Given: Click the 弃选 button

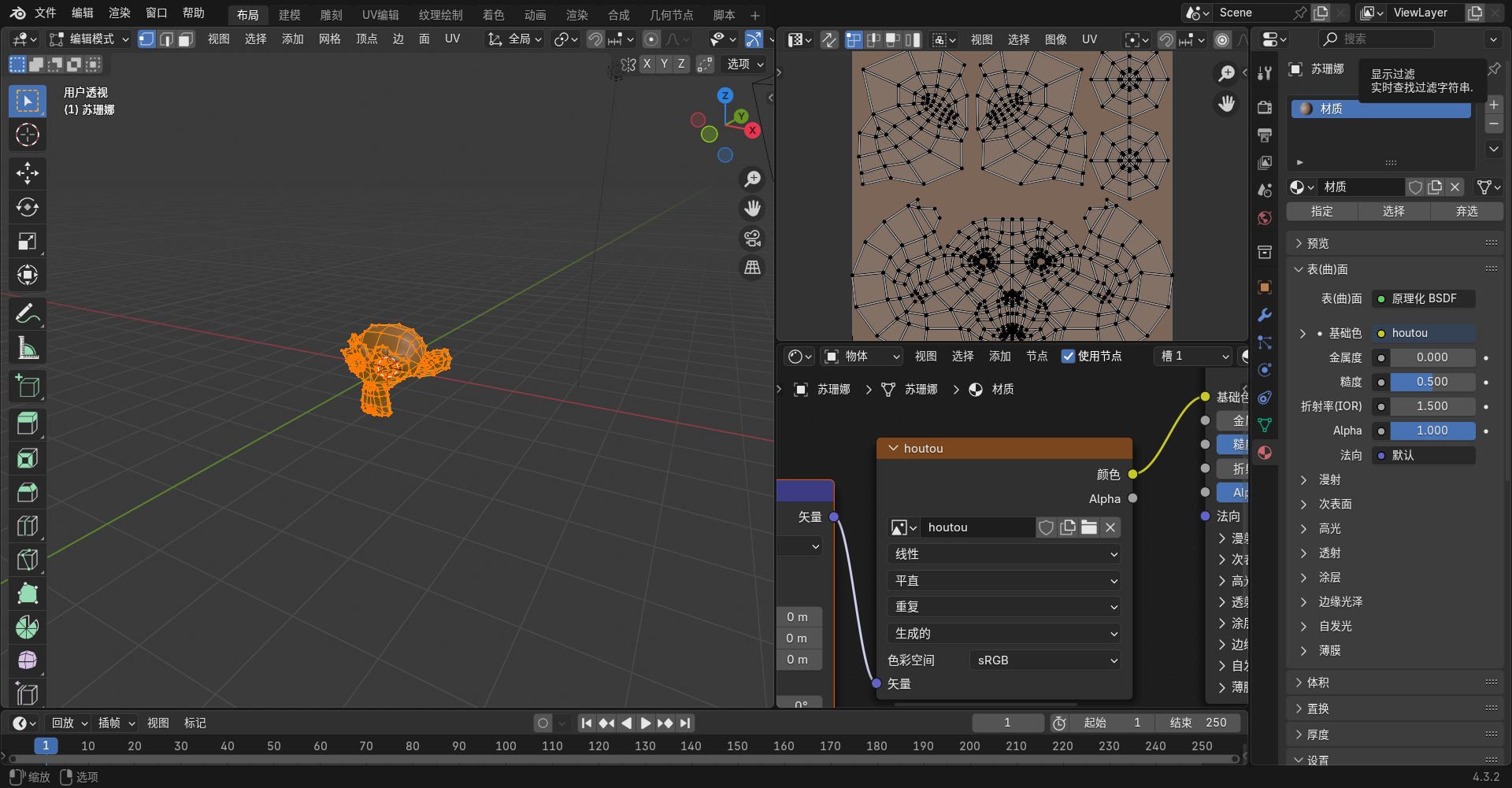Looking at the screenshot, I should (1466, 212).
